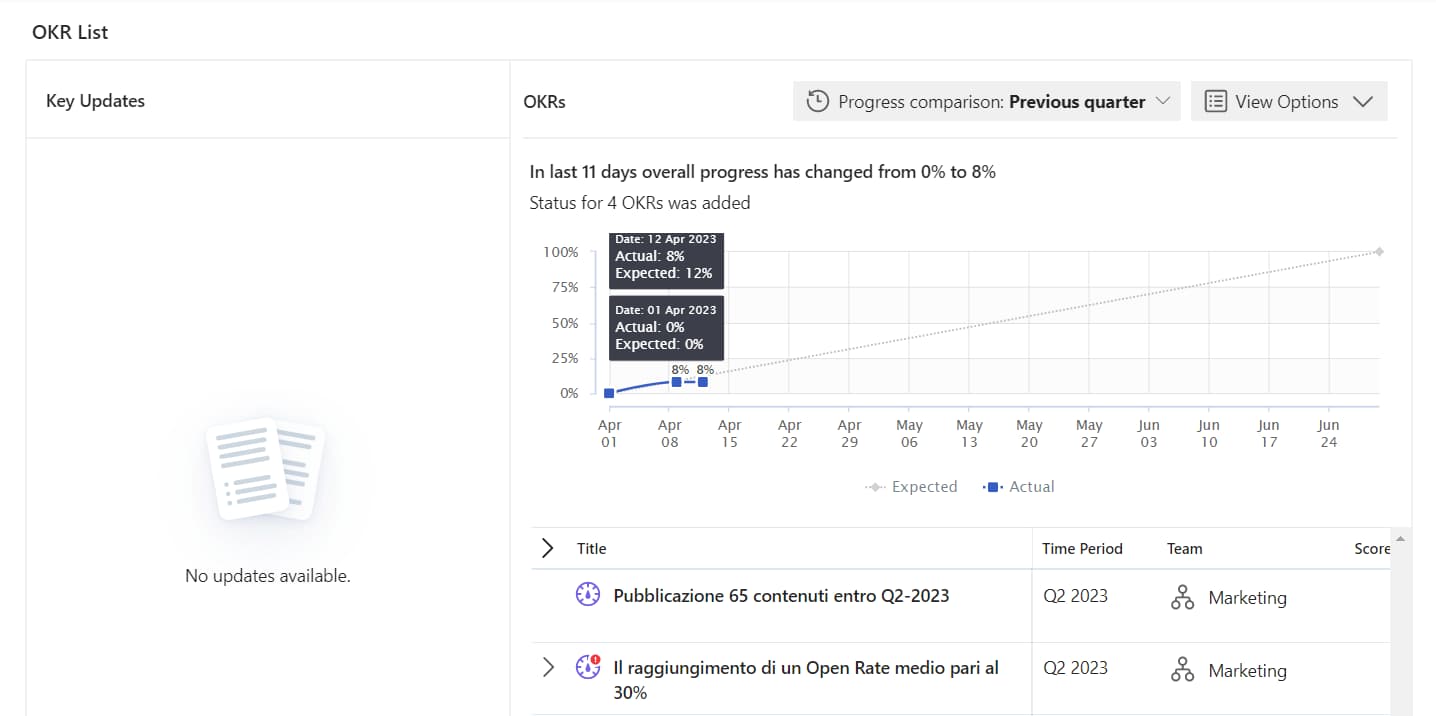Expand all rows using the Title header chevron
The image size is (1436, 716).
click(x=547, y=548)
